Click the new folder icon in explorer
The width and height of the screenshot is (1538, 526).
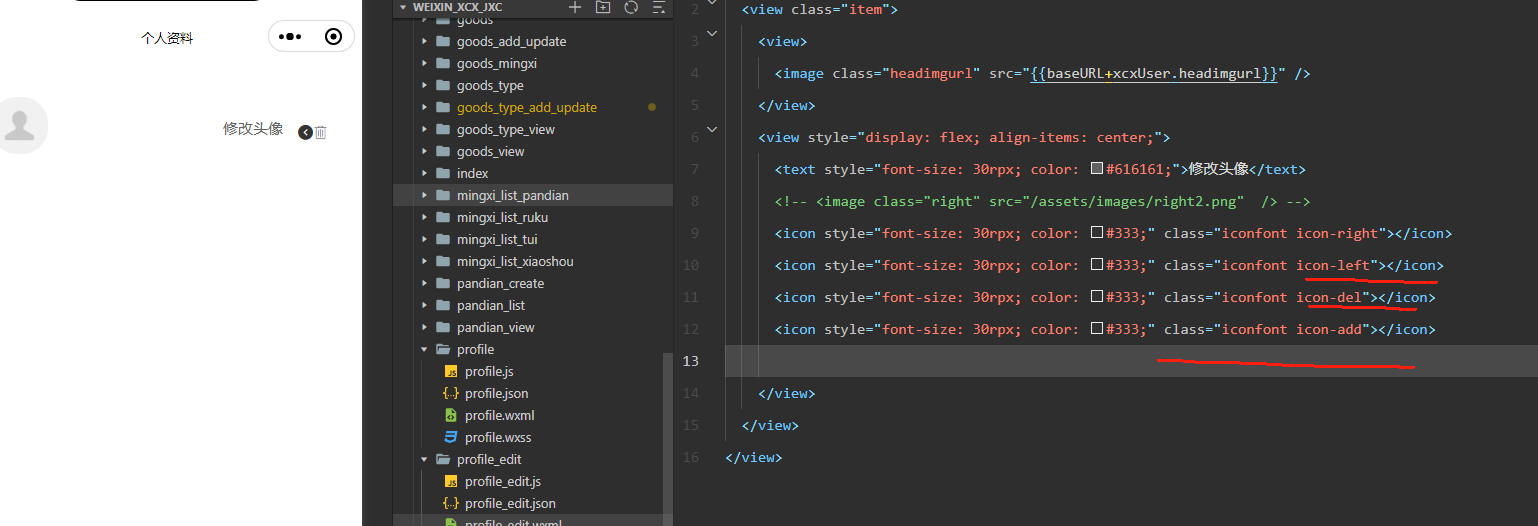tap(603, 7)
